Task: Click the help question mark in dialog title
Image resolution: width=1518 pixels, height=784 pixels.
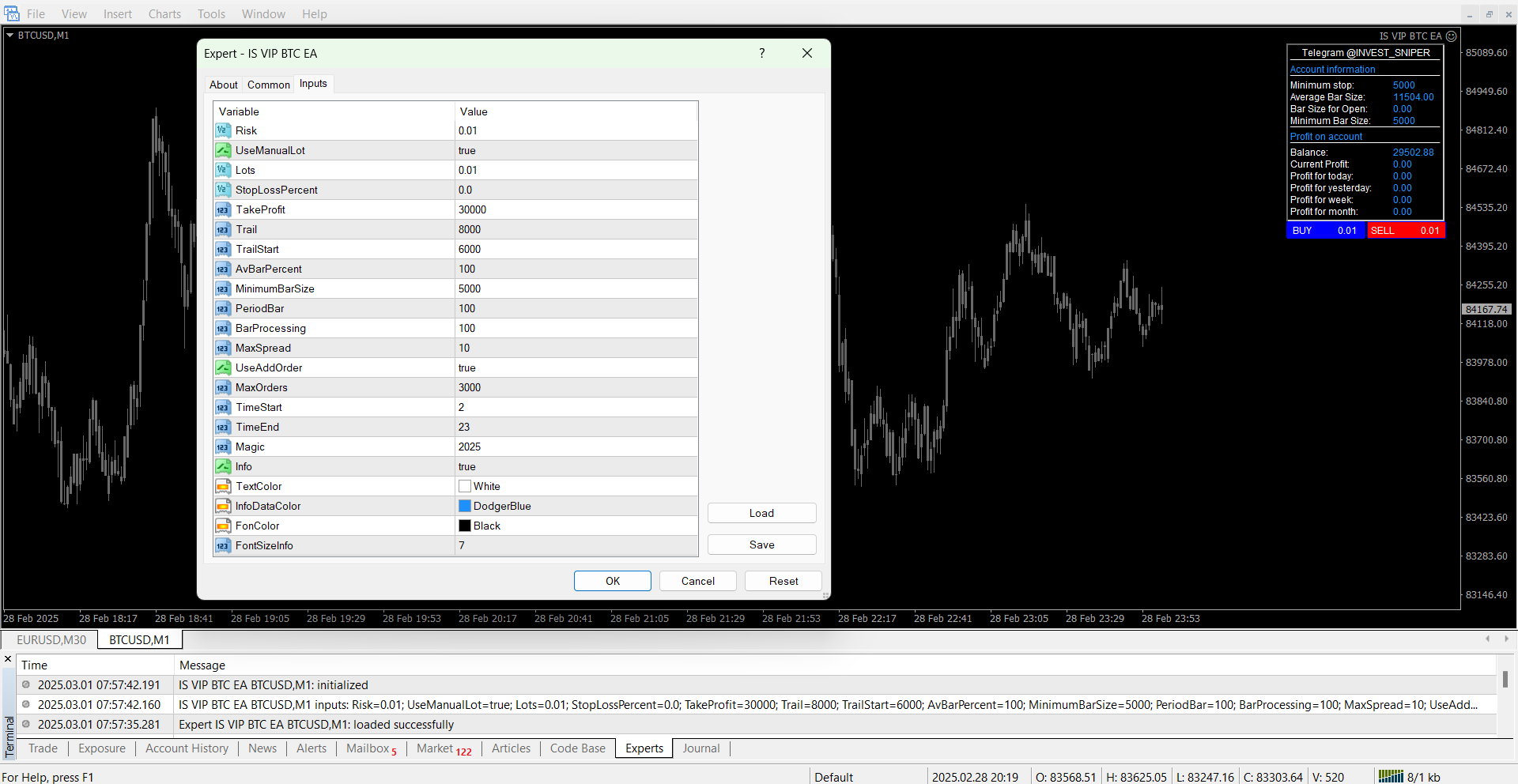Action: tap(761, 53)
